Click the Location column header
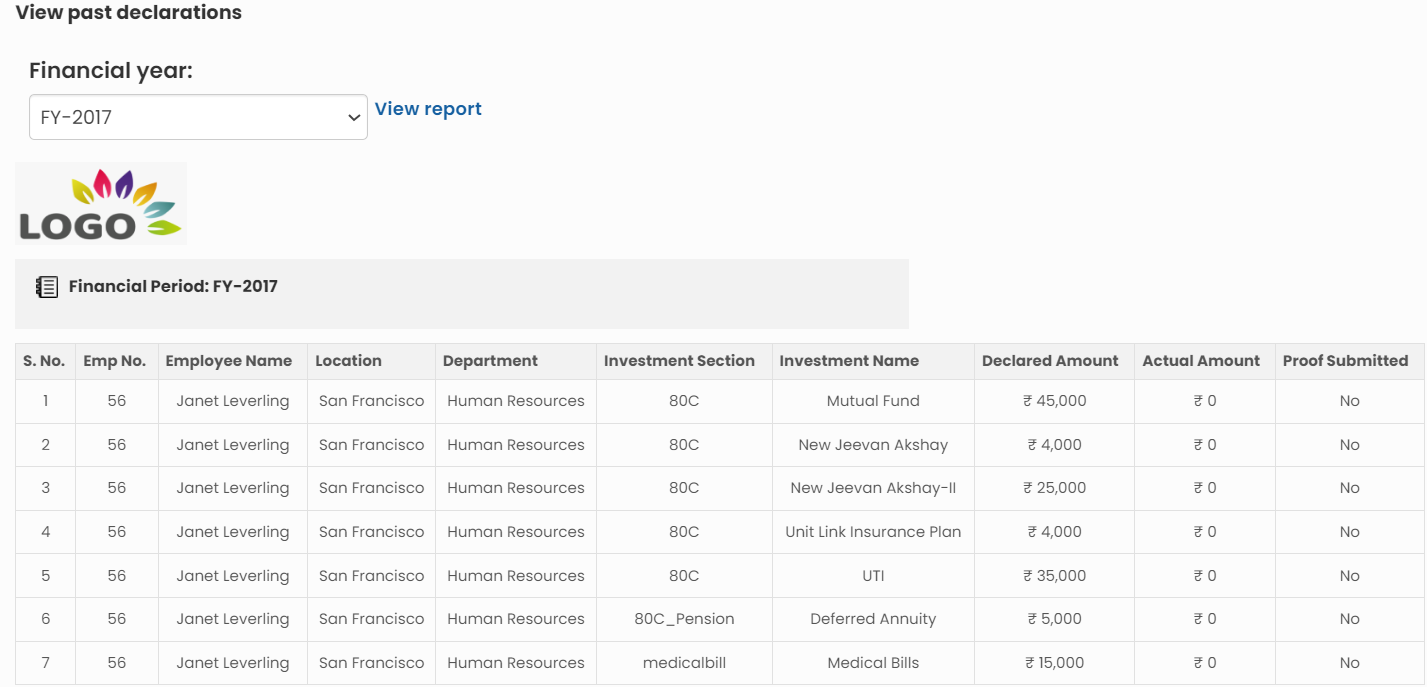This screenshot has height=687, width=1427. (349, 361)
